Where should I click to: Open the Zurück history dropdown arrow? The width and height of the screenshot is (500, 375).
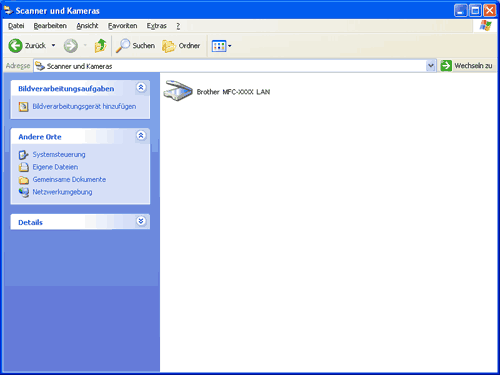(x=53, y=45)
